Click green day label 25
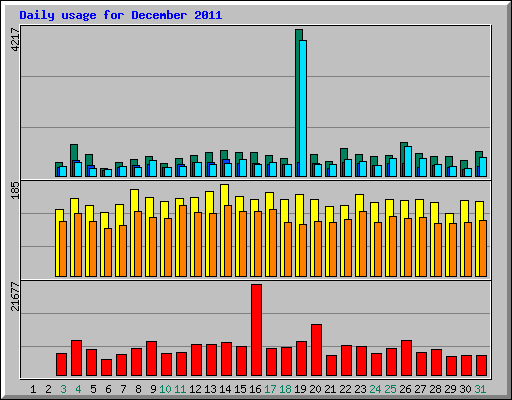 tap(390, 389)
